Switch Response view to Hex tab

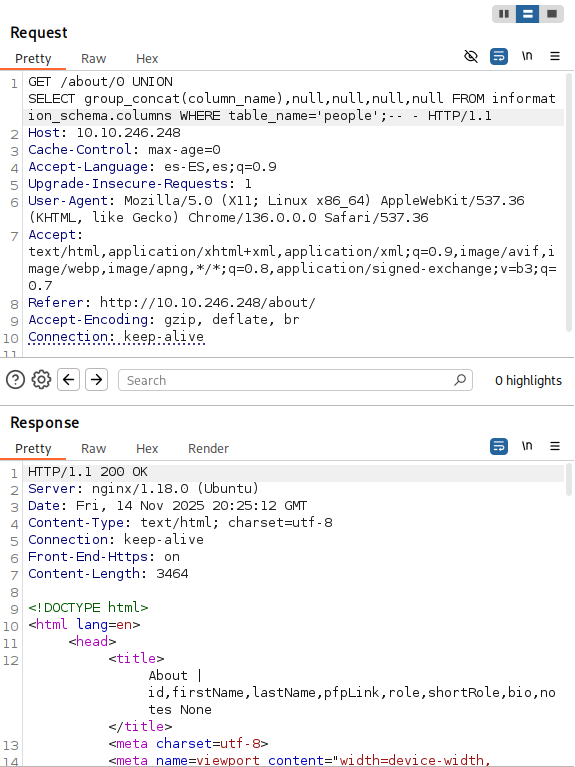147,449
